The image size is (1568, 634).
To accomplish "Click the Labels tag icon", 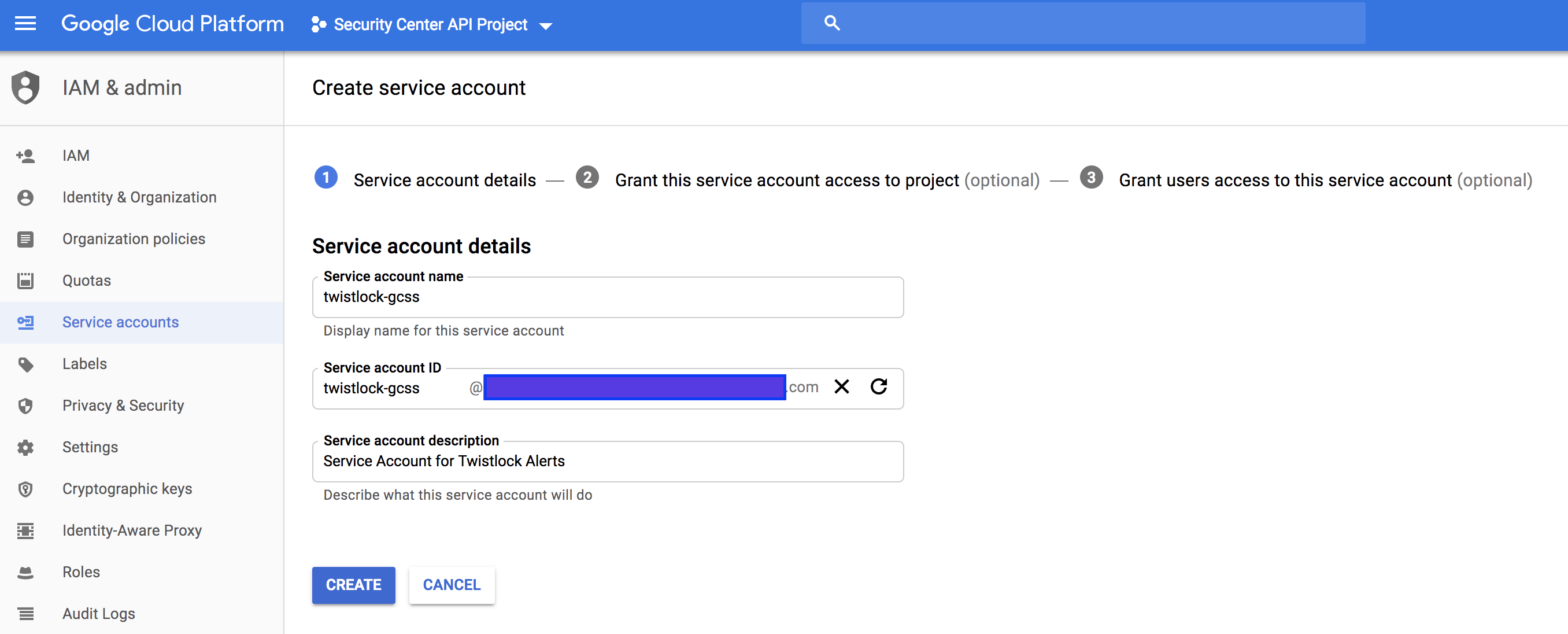I will (x=25, y=364).
